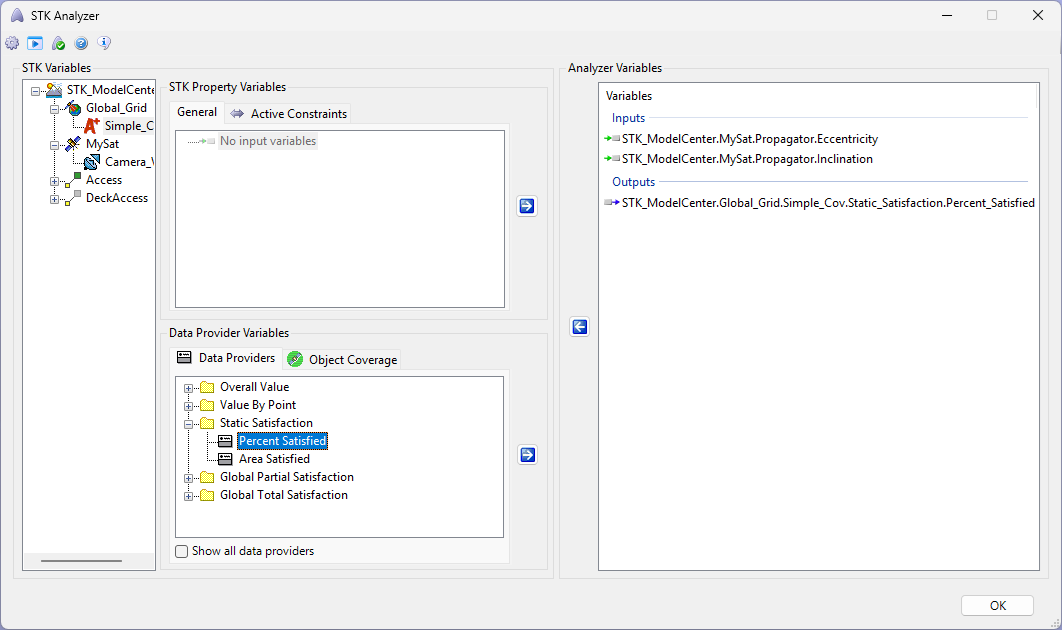Click the arrow button beside Data Provider list
The width and height of the screenshot is (1062, 630).
[x=527, y=455]
